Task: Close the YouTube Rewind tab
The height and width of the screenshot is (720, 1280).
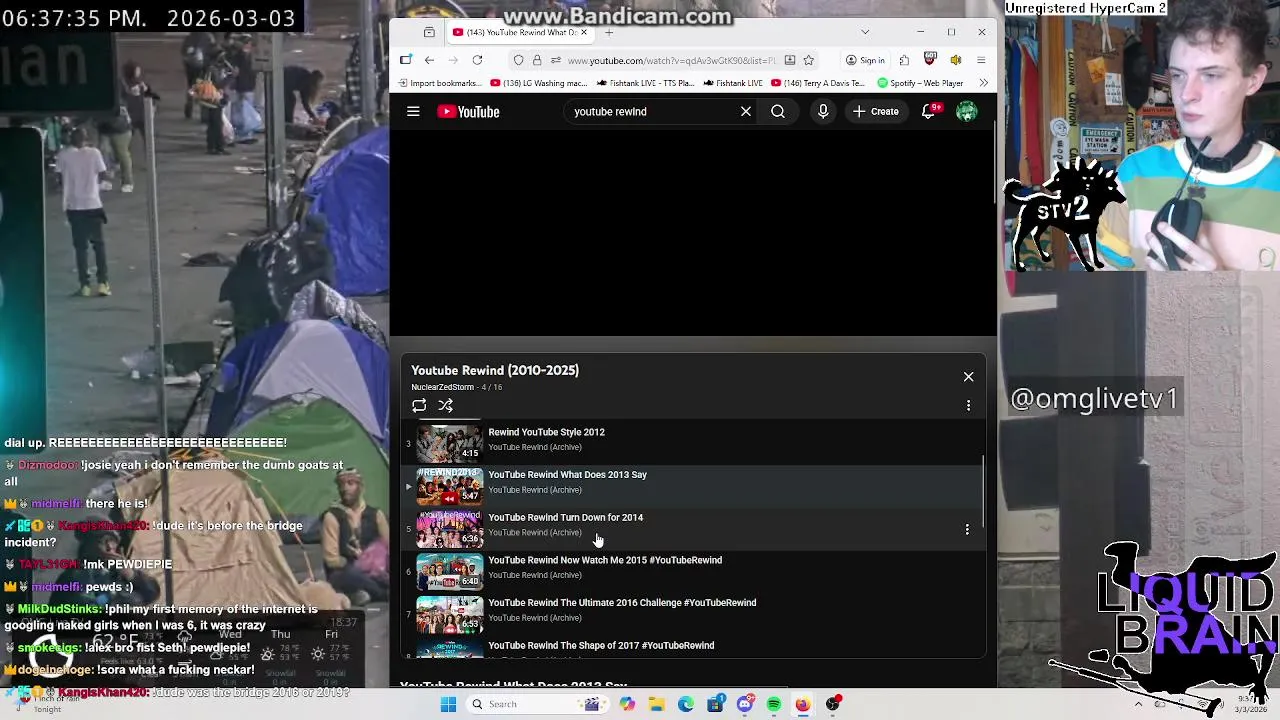Action: 584,32
